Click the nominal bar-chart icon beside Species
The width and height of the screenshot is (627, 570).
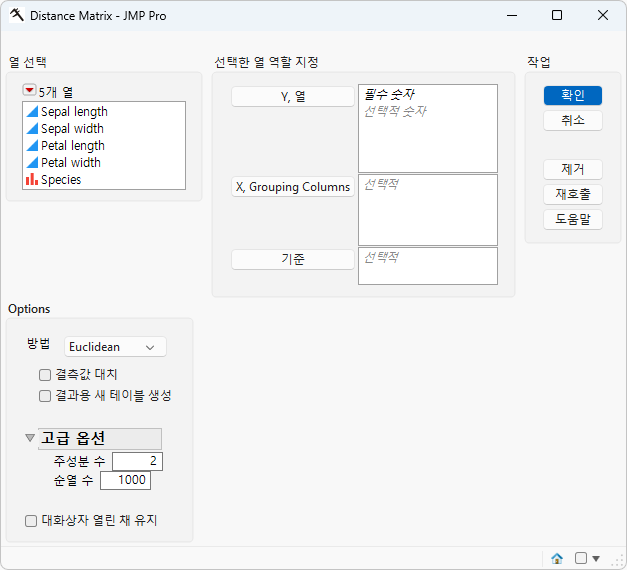[32, 179]
